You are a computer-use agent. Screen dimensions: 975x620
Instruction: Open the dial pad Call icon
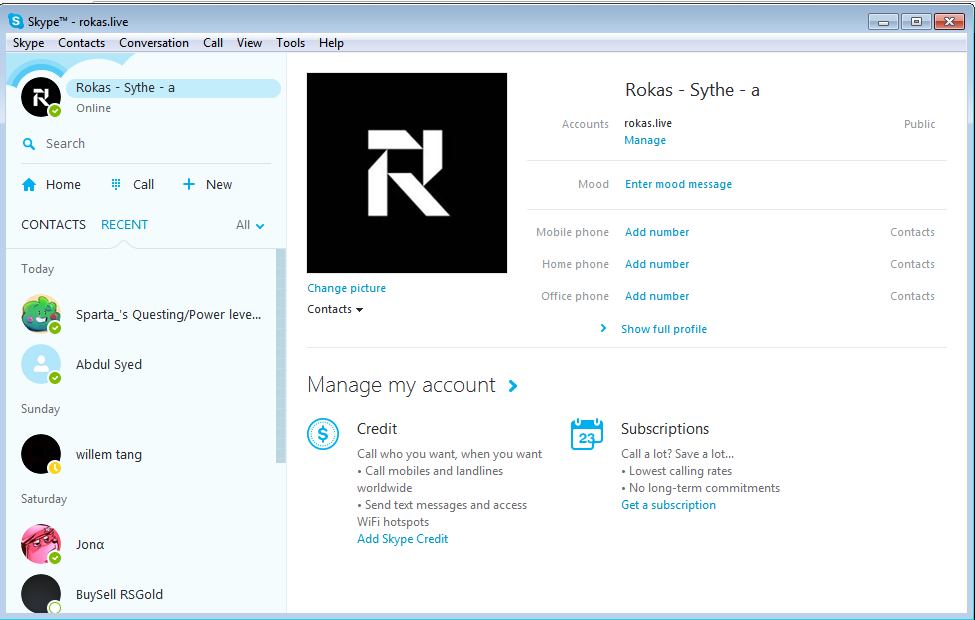tap(116, 184)
